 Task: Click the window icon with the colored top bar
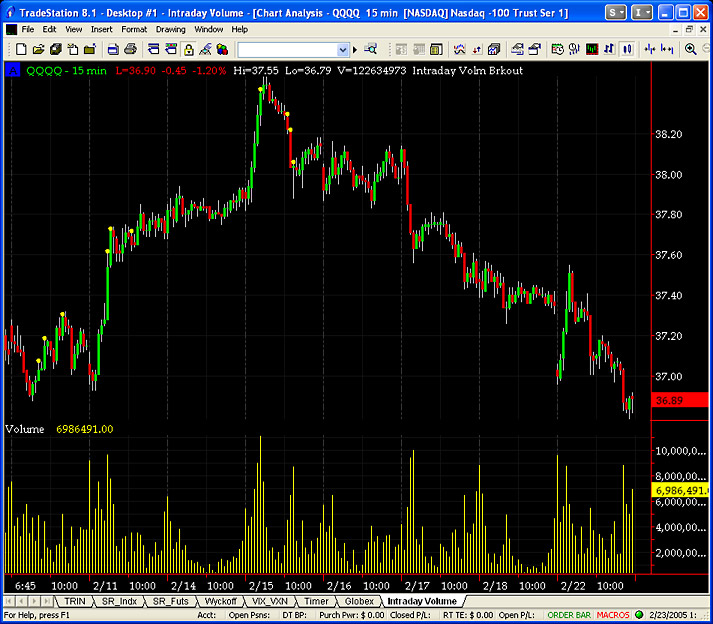click(171, 49)
